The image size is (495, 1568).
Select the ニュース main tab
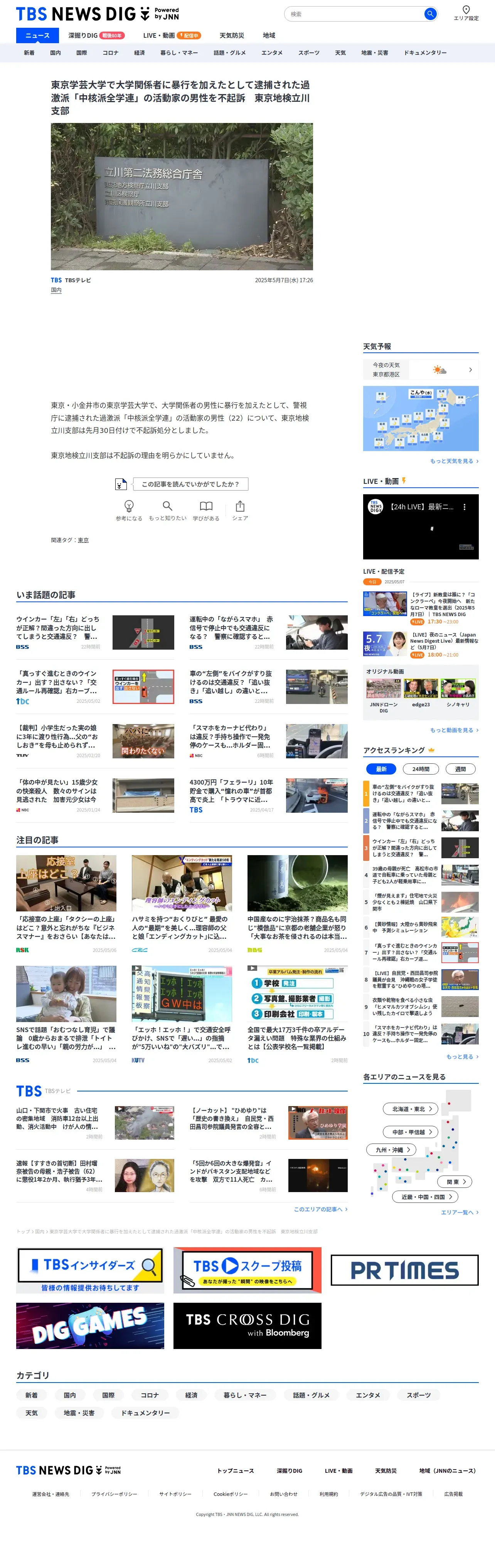click(37, 35)
